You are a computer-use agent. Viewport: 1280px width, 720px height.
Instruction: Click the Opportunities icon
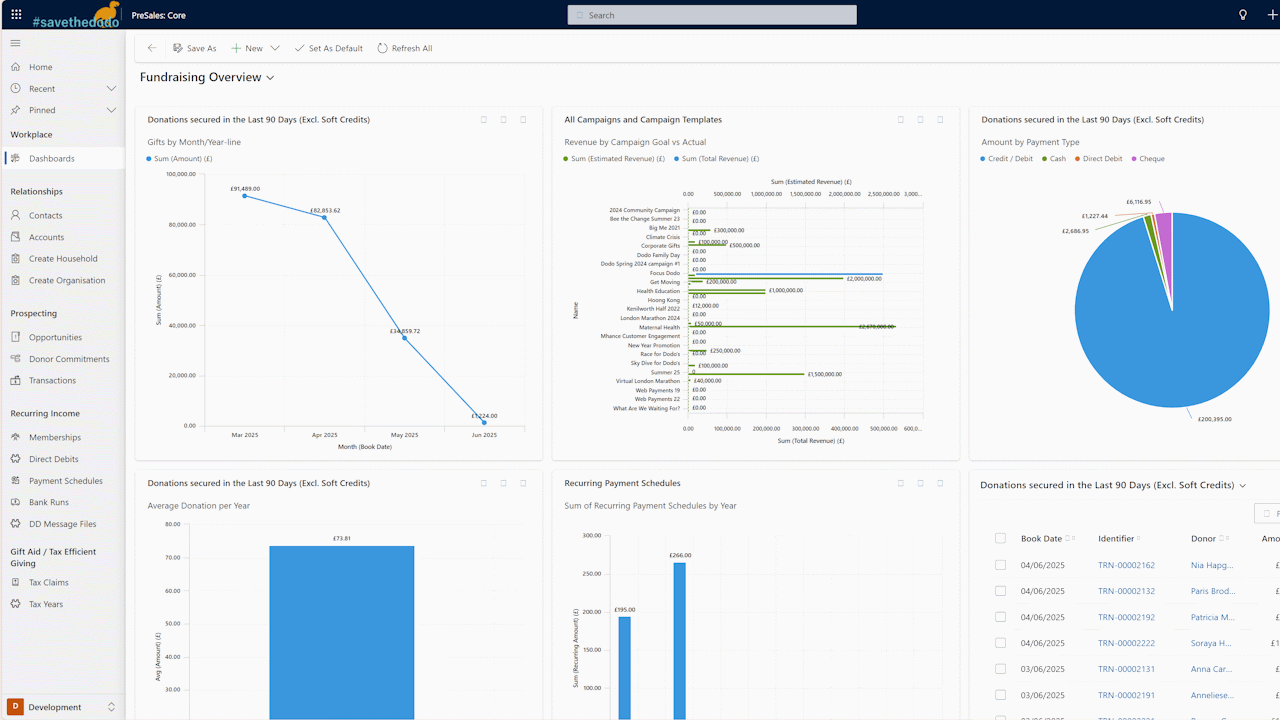16,337
